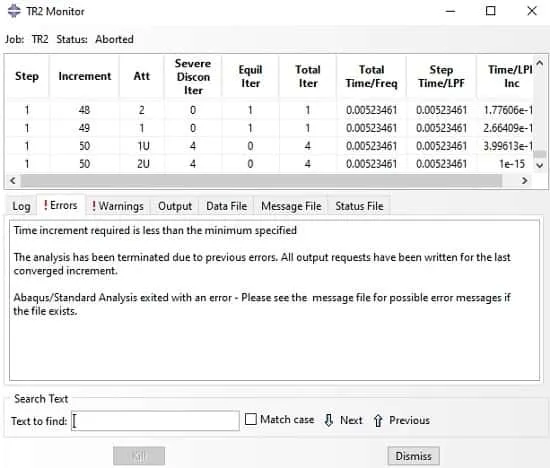Click the Step Time/LPF column header
This screenshot has height=468, width=550.
tap(441, 76)
